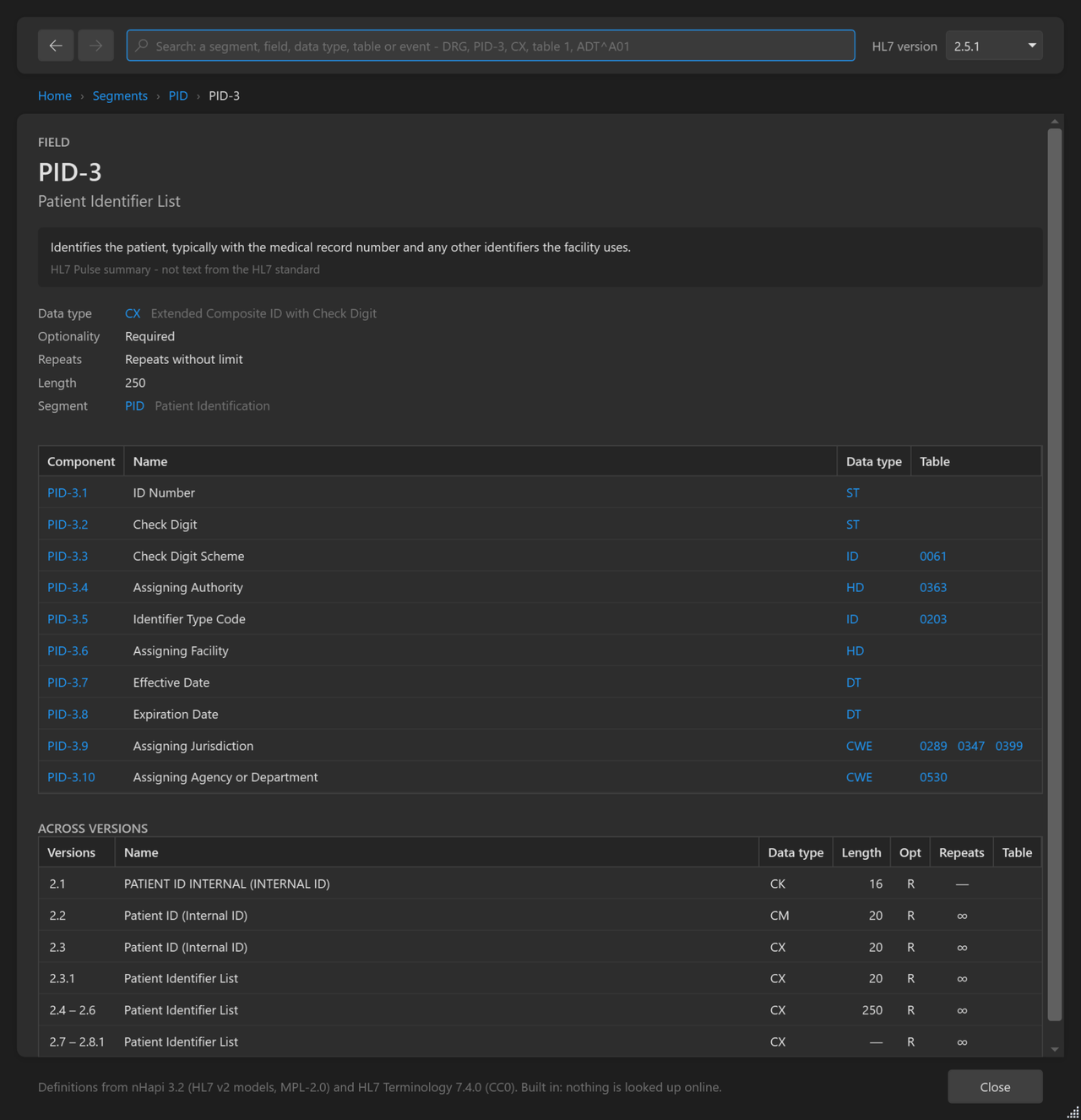Open CWE type in Assigning Agency or Department row

859,777
